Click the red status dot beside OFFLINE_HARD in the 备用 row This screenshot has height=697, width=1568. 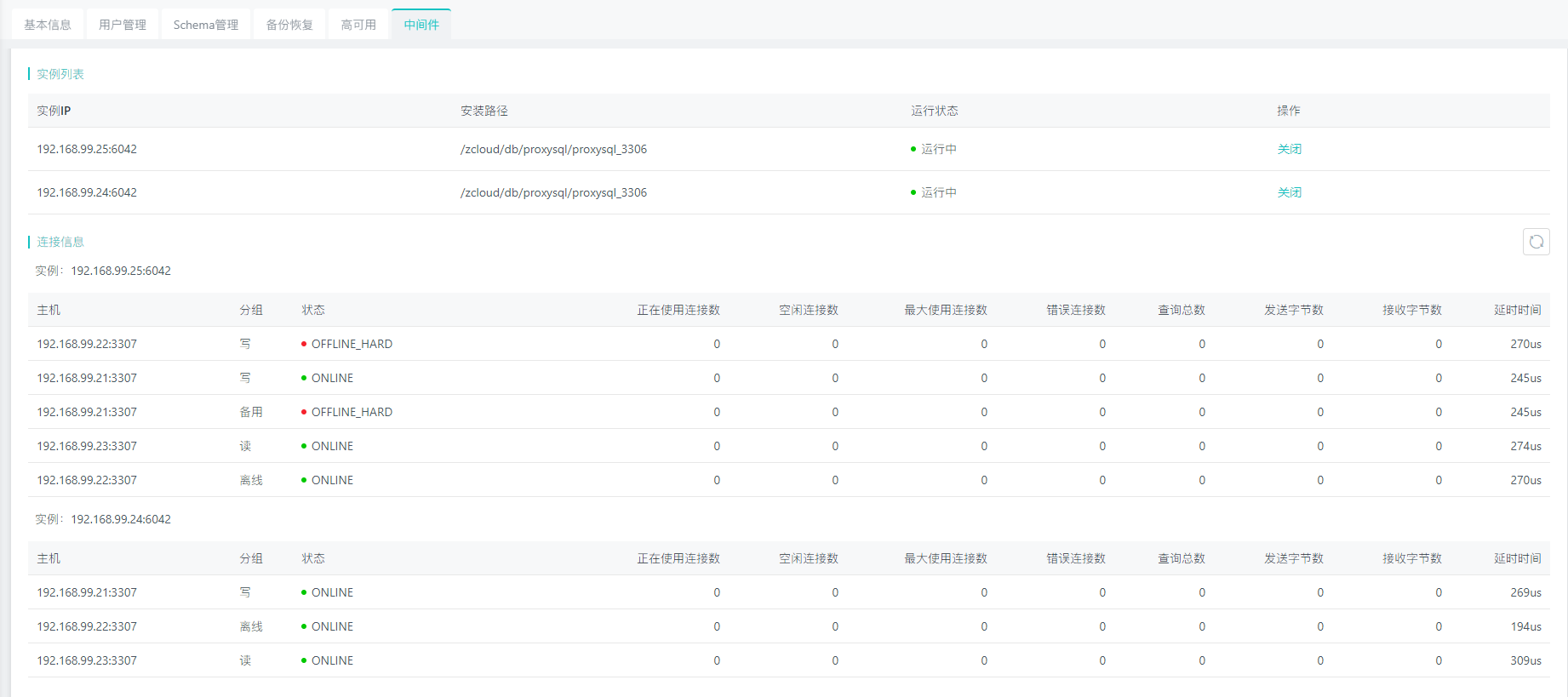click(x=304, y=412)
